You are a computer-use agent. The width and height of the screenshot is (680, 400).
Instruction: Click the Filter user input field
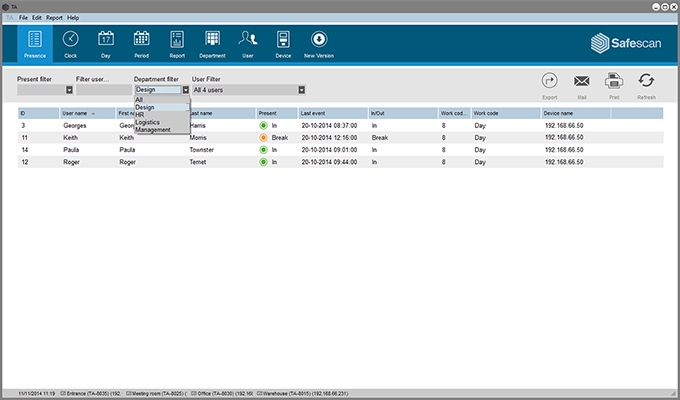coord(102,90)
